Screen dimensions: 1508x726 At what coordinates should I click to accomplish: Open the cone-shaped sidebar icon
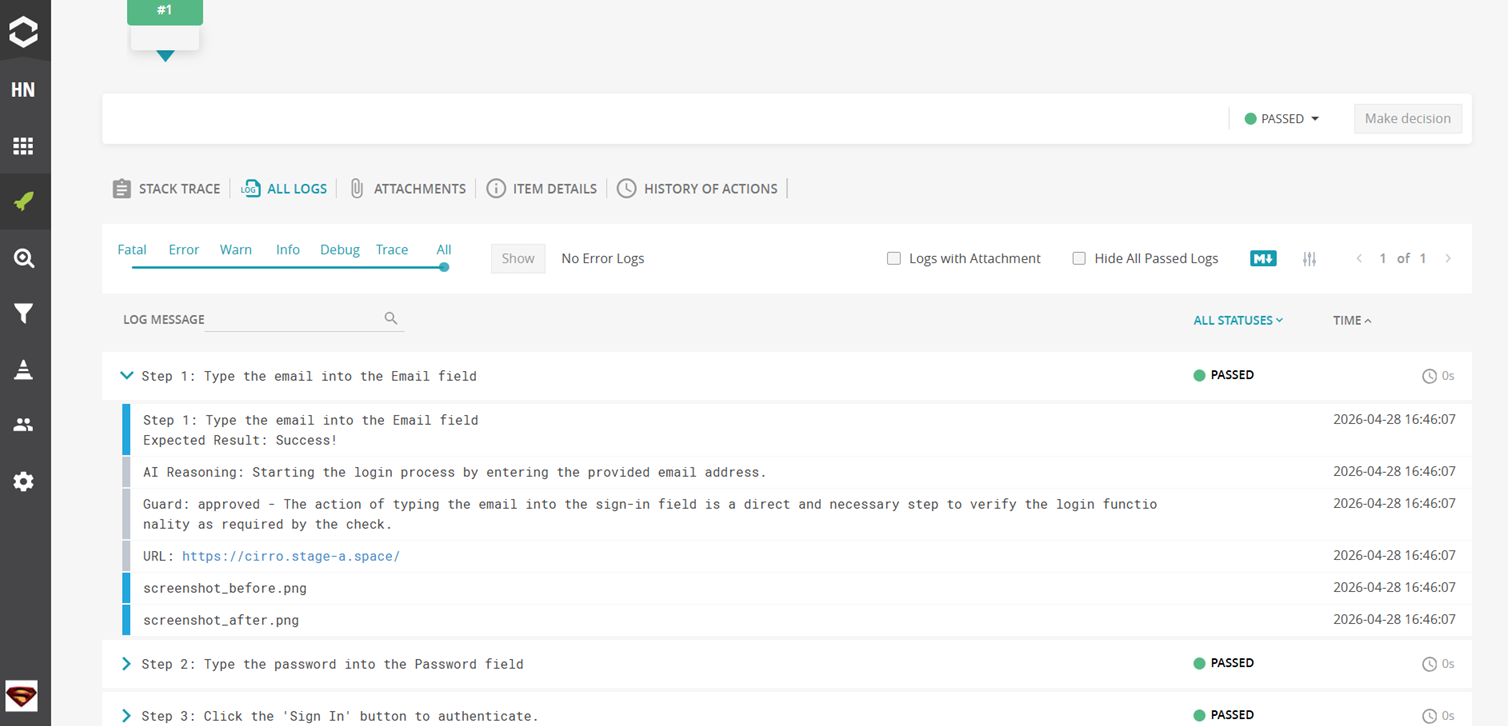[23, 369]
